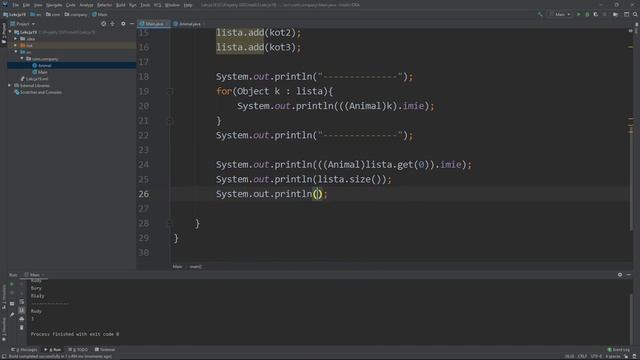Open the Project view selector dropdown

(x=23, y=24)
